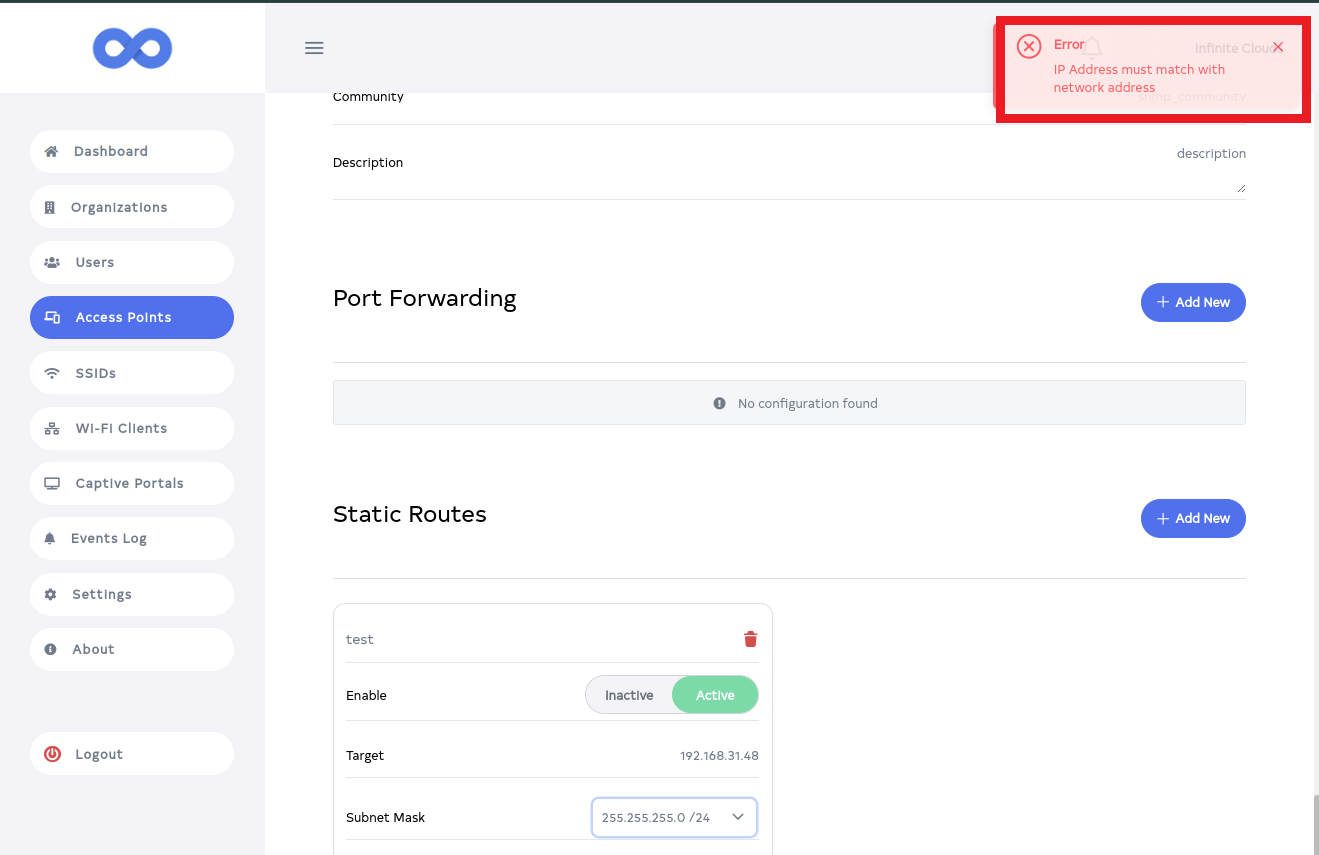Add New Static Route

pos(1192,518)
